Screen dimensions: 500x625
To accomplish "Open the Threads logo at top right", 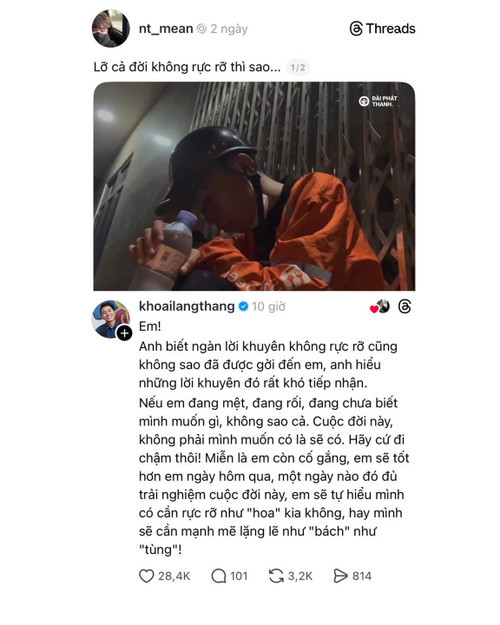I will pos(382,29).
